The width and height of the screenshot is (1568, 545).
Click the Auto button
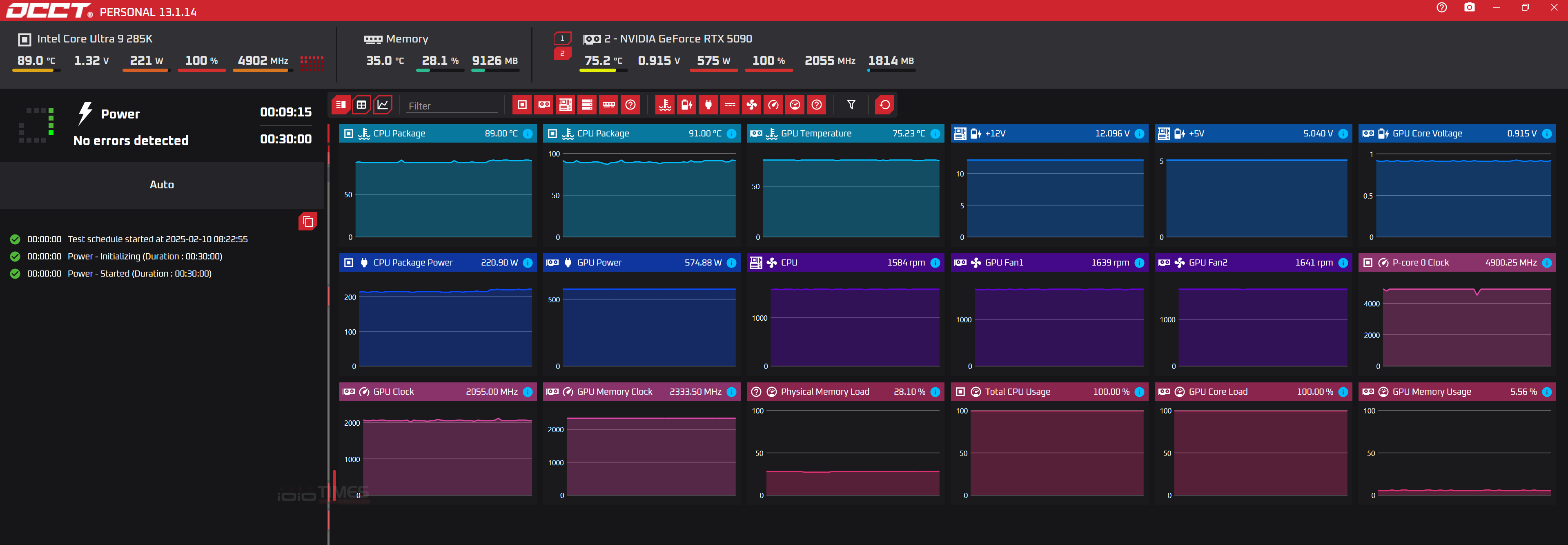click(x=162, y=185)
